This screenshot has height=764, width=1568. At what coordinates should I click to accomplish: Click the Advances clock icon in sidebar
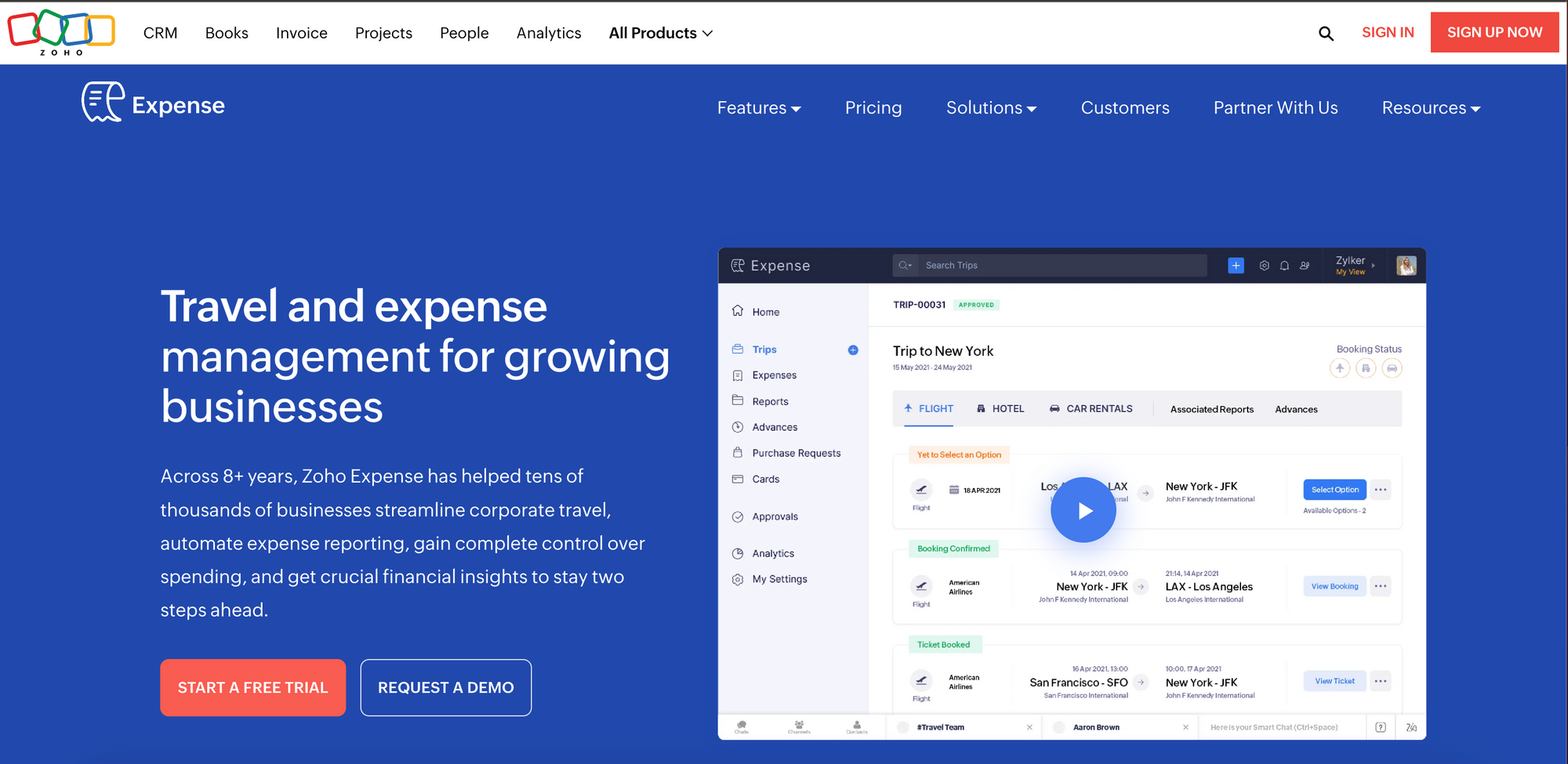738,427
